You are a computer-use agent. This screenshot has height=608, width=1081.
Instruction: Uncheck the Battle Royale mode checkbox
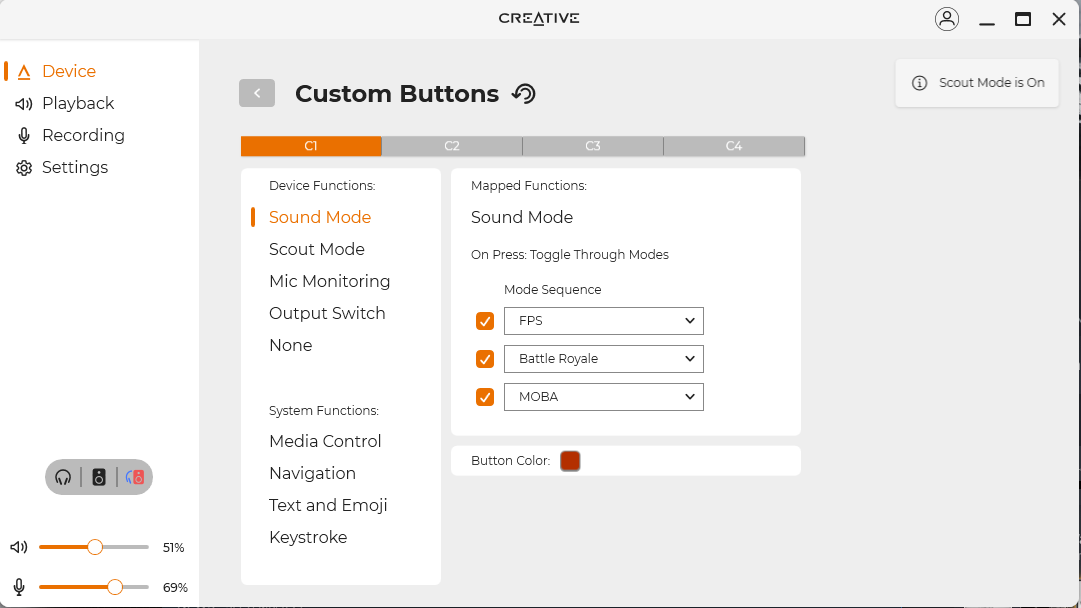(x=485, y=359)
